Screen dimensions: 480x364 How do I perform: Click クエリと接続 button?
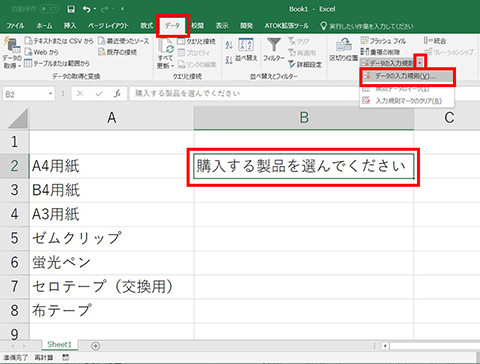197,41
